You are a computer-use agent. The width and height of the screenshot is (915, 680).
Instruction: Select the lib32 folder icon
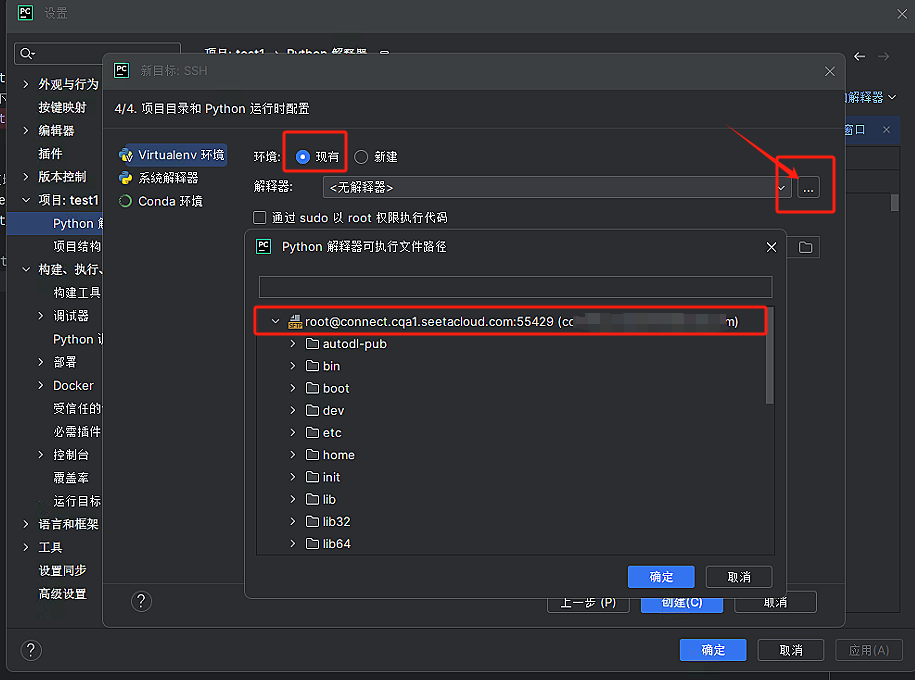point(313,521)
